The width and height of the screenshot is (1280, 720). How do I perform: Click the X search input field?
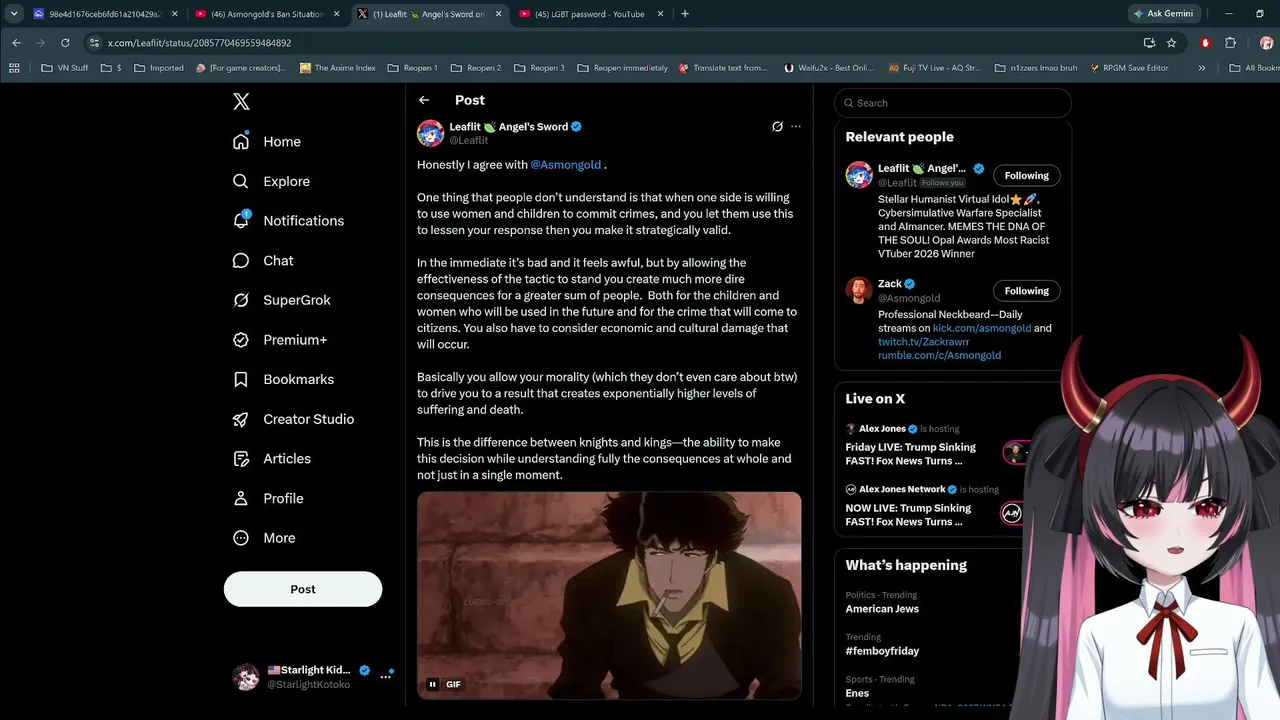[953, 103]
